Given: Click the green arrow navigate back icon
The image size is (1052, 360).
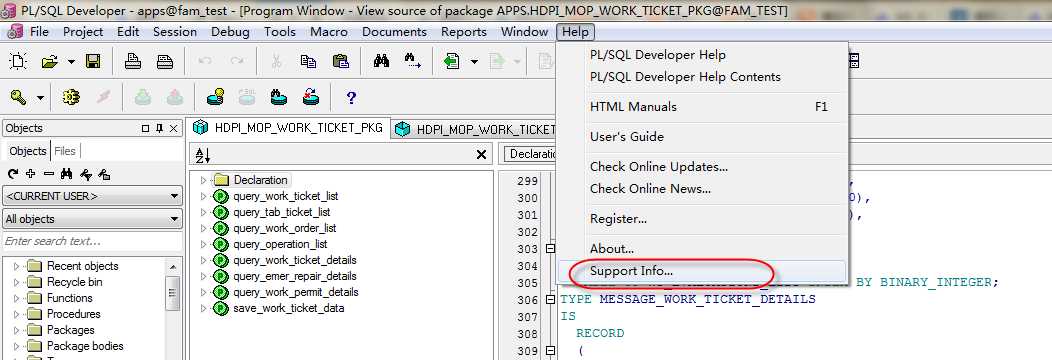Looking at the screenshot, I should (452, 62).
